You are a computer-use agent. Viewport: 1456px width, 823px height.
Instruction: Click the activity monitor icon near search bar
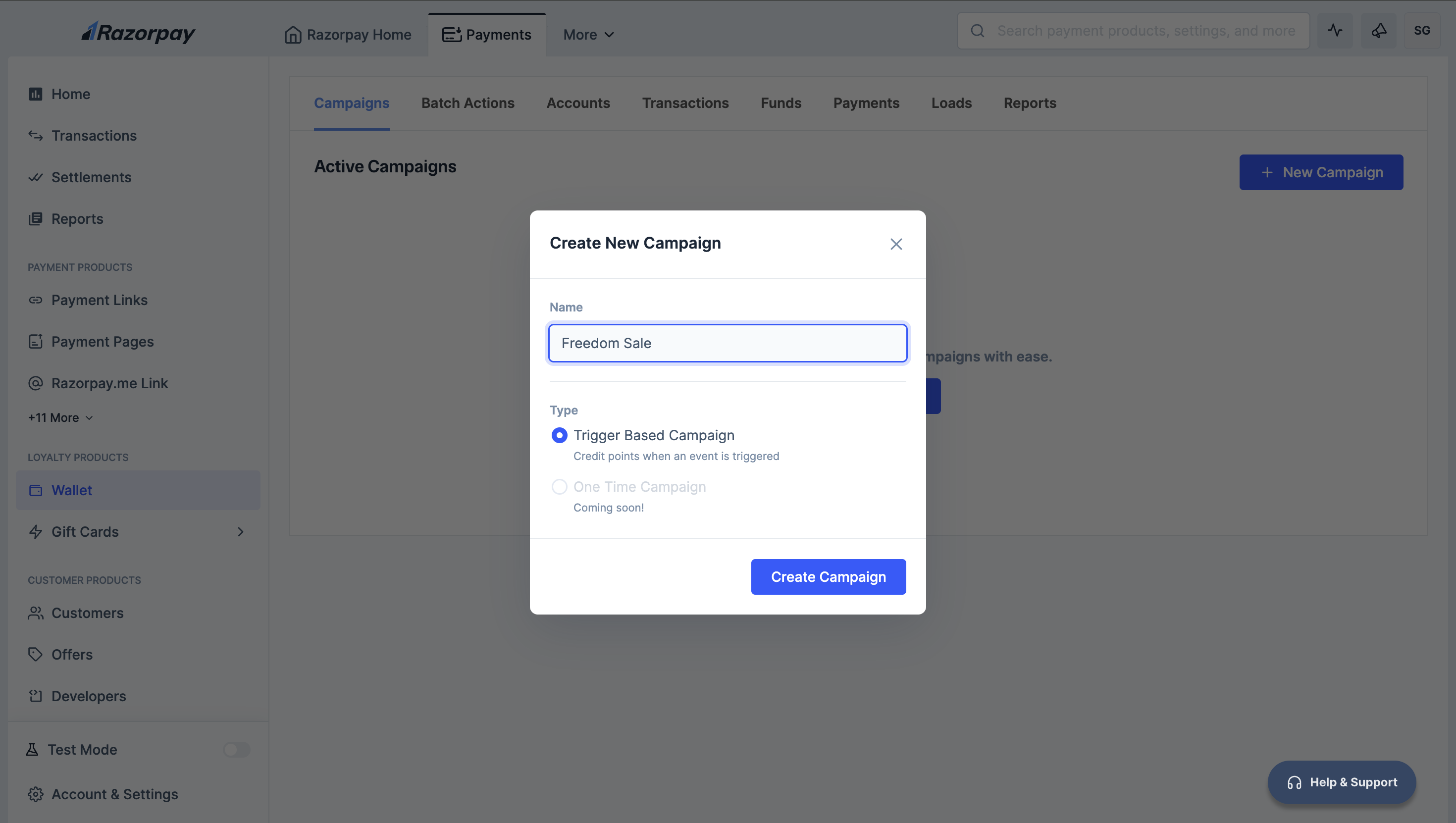coord(1335,31)
